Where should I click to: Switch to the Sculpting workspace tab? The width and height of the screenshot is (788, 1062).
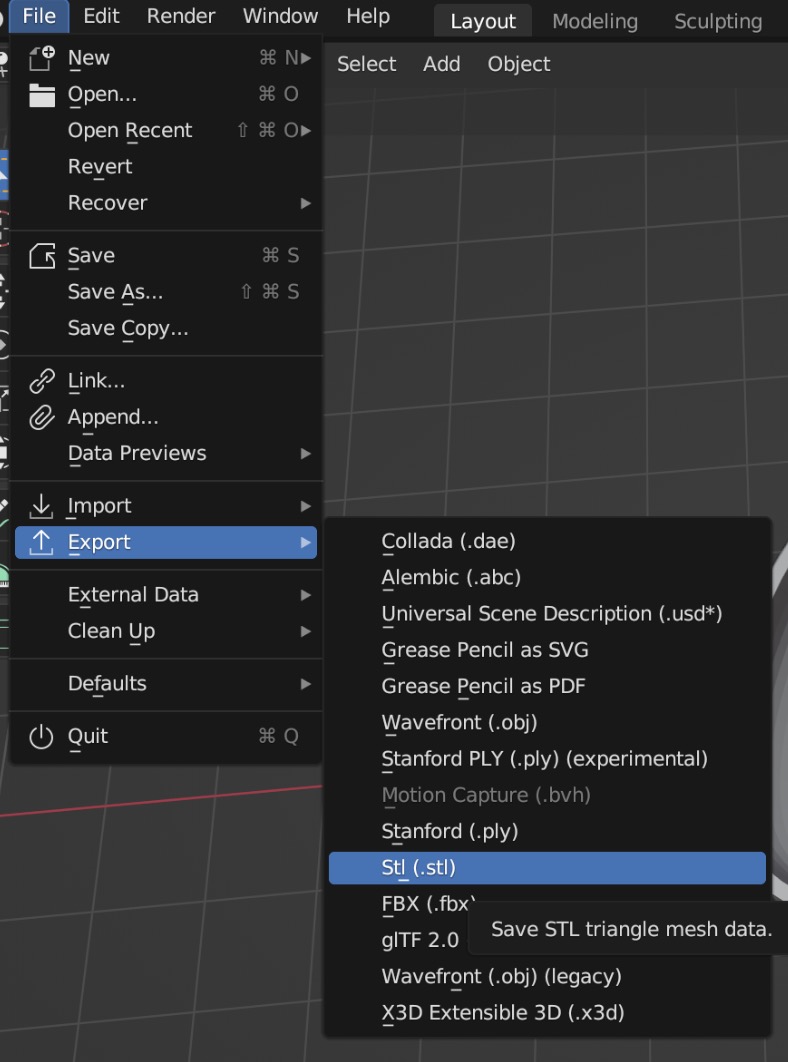718,21
